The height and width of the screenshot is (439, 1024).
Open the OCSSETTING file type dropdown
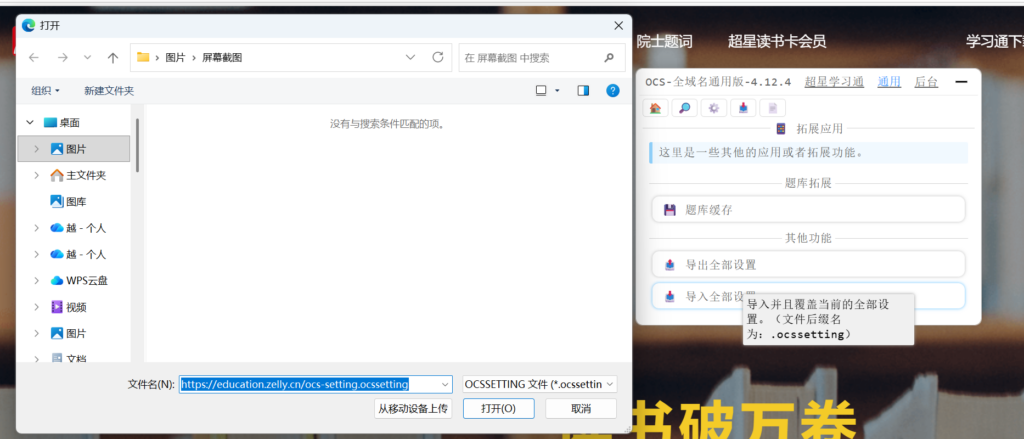[539, 384]
